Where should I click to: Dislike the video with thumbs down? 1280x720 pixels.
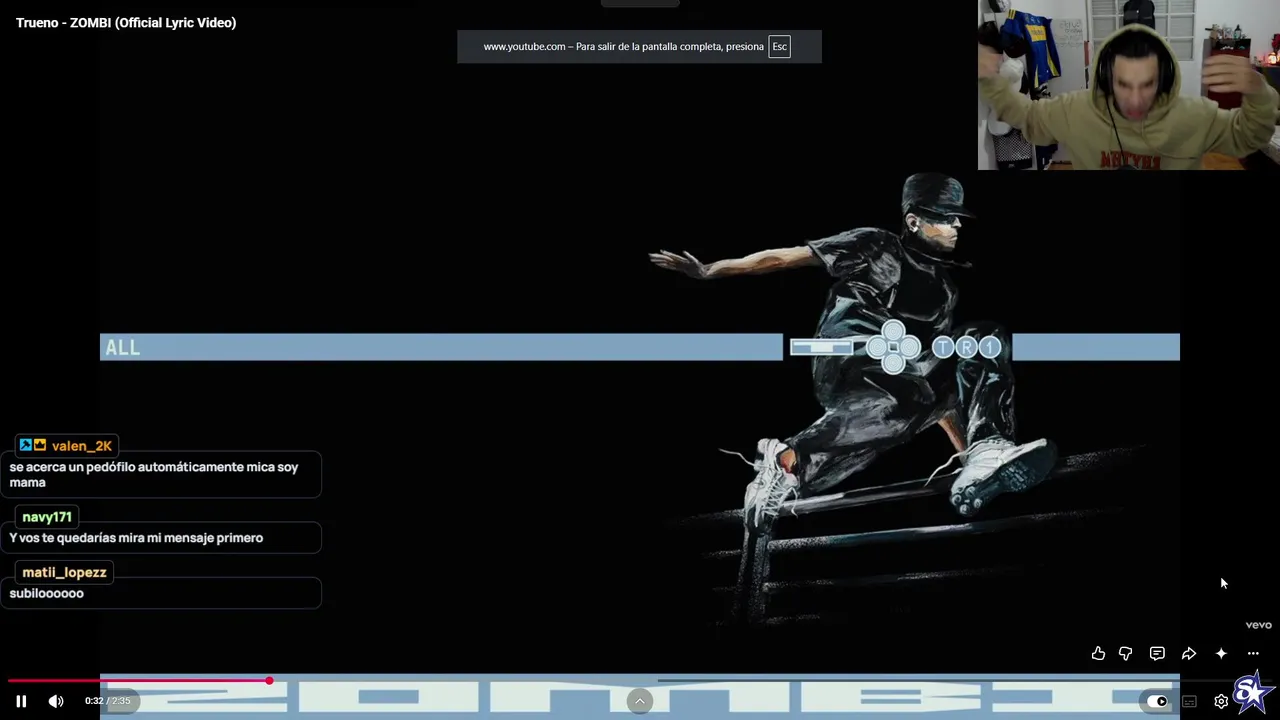tap(1125, 653)
